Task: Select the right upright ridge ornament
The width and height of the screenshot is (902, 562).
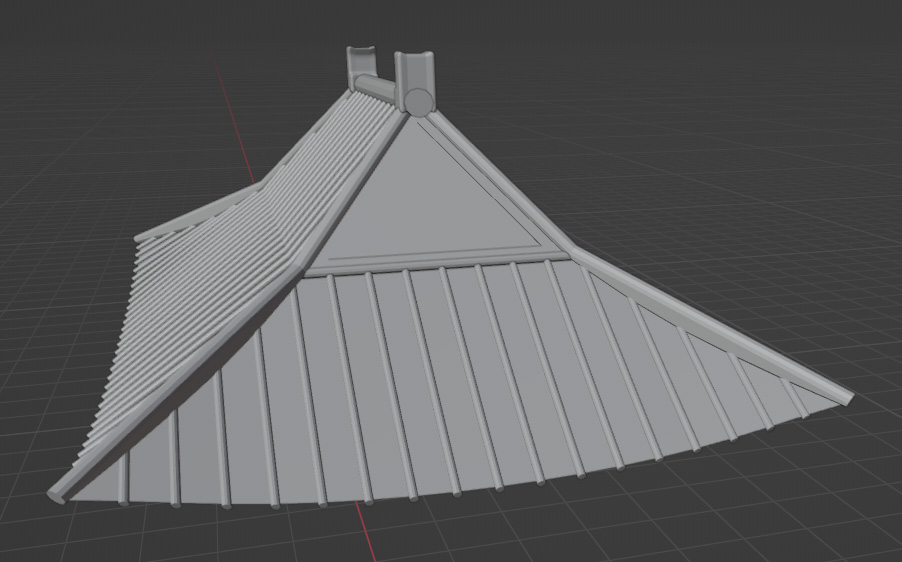Action: (x=413, y=70)
